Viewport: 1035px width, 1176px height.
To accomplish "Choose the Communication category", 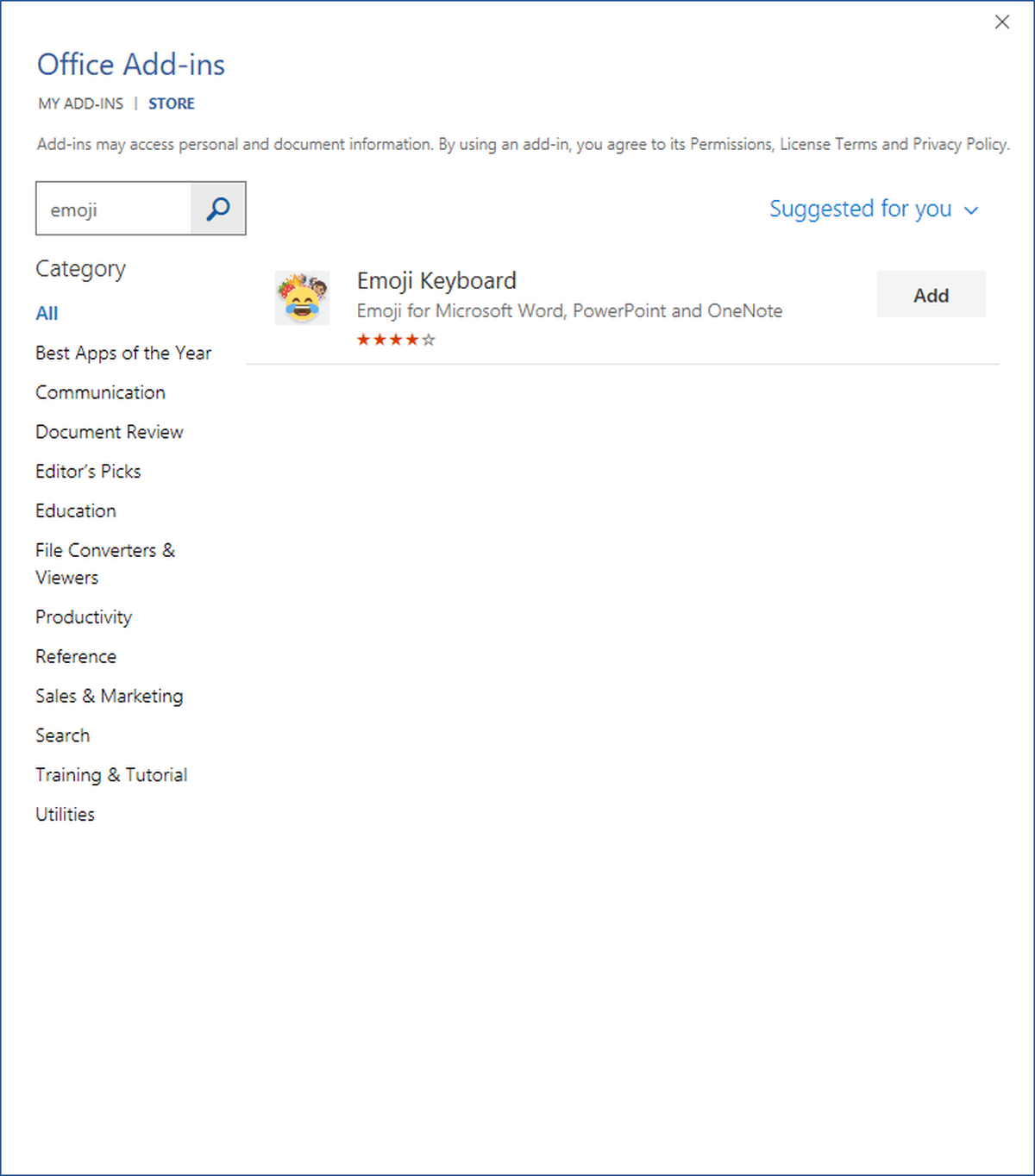I will tap(100, 392).
